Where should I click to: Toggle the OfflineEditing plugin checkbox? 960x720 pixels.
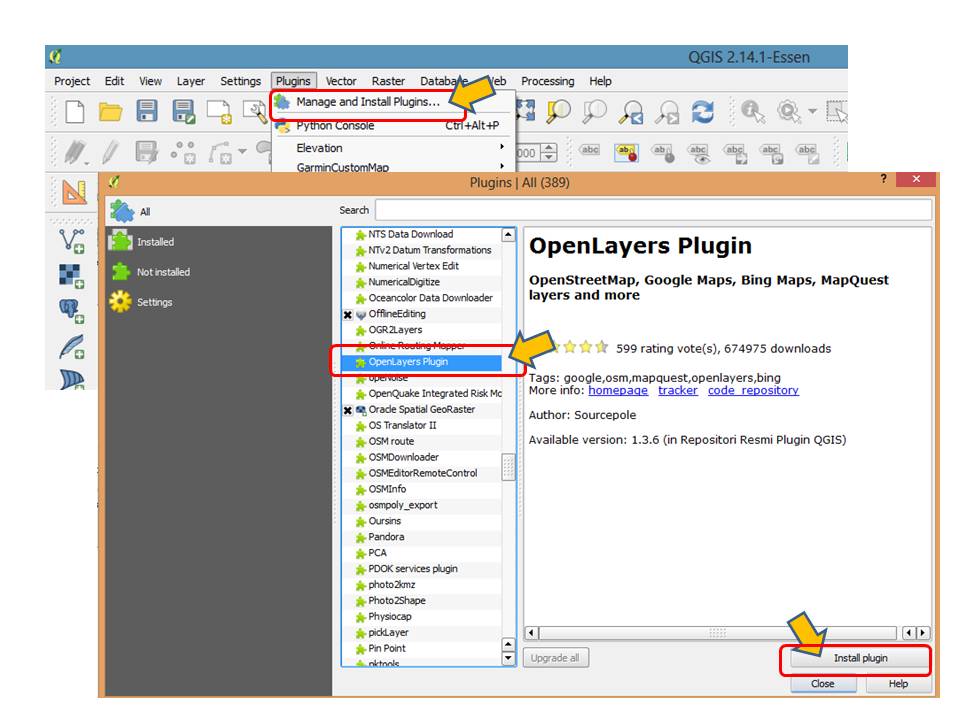[x=348, y=315]
